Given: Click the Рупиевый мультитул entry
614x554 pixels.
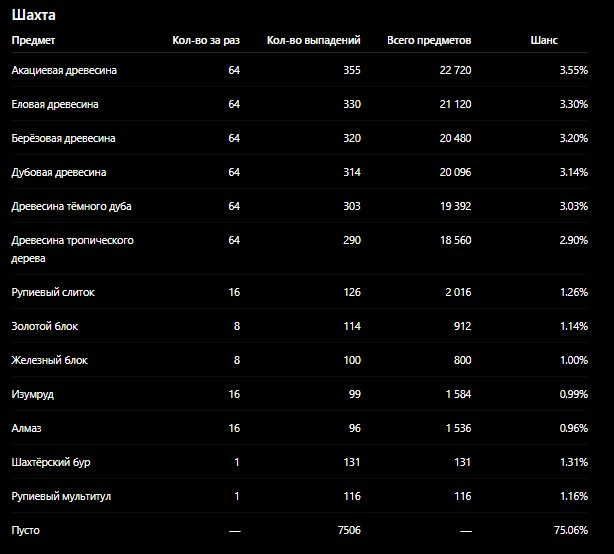Looking at the screenshot, I should click(x=61, y=496).
